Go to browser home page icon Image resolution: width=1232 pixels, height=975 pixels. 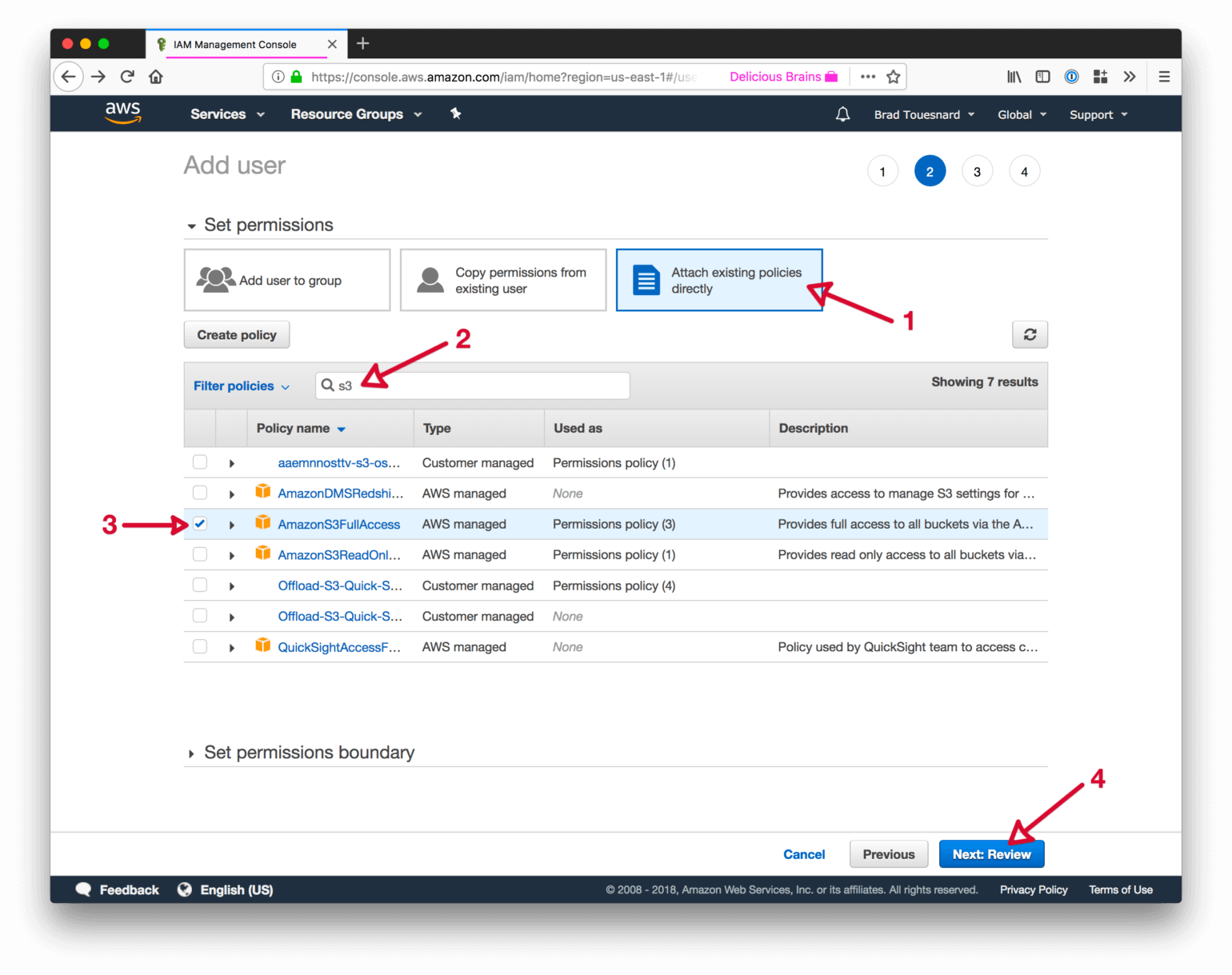156,77
